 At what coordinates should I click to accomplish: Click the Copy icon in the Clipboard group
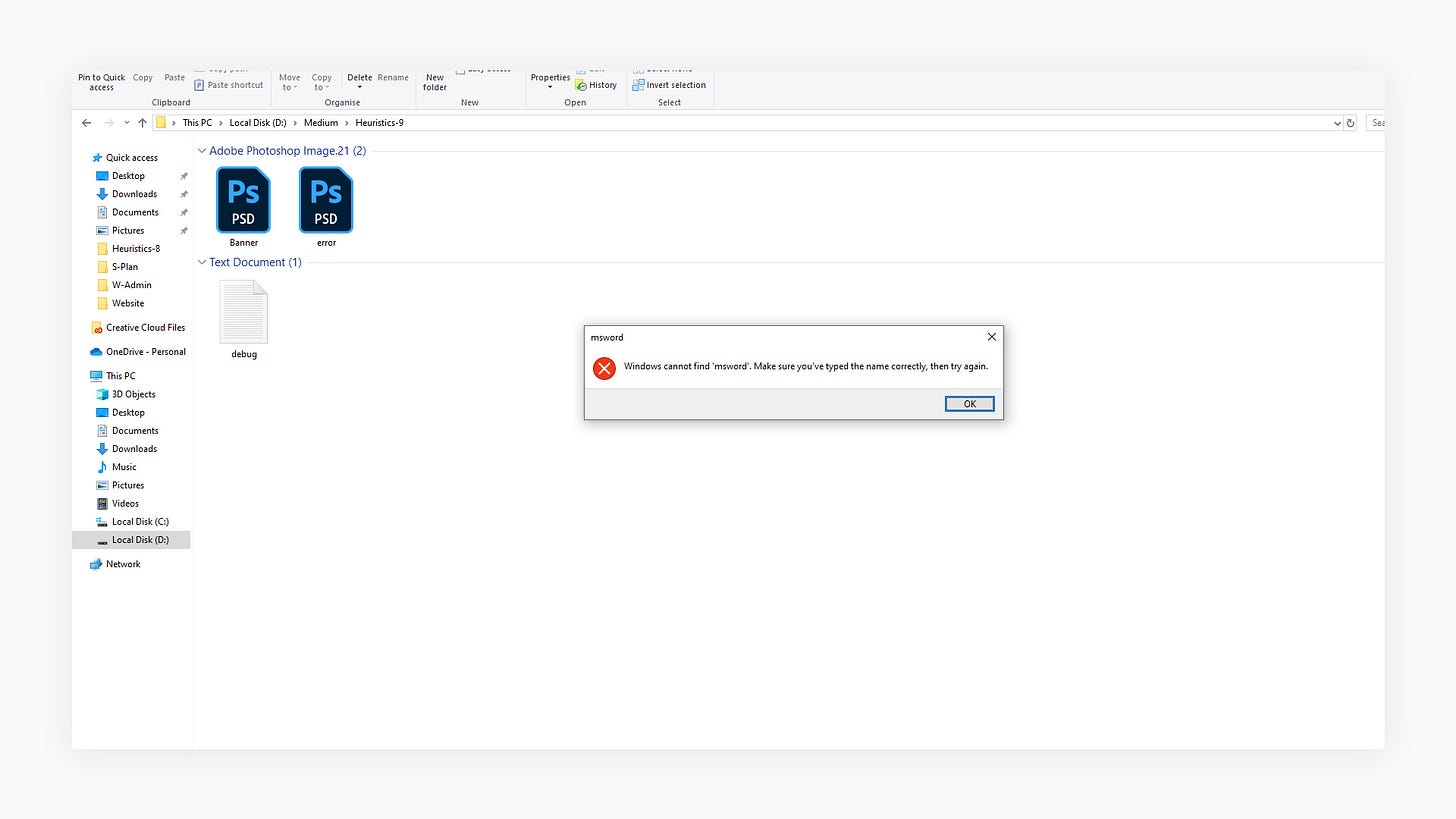[x=142, y=77]
